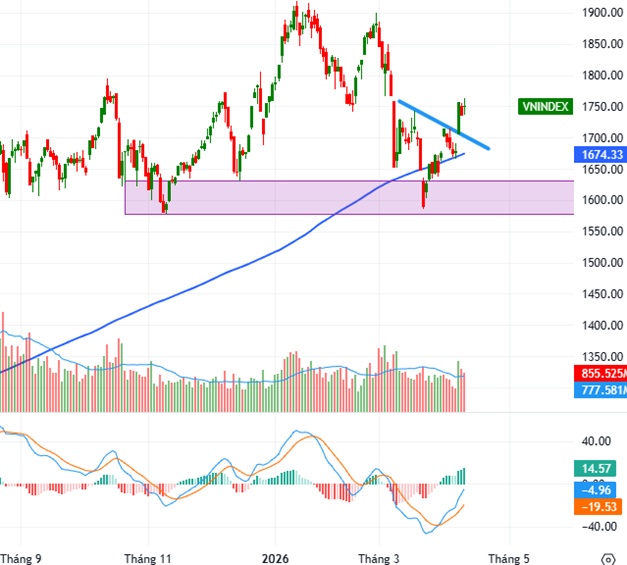Click the Tháng 5 time axis label
The height and width of the screenshot is (565, 627).
click(x=509, y=557)
